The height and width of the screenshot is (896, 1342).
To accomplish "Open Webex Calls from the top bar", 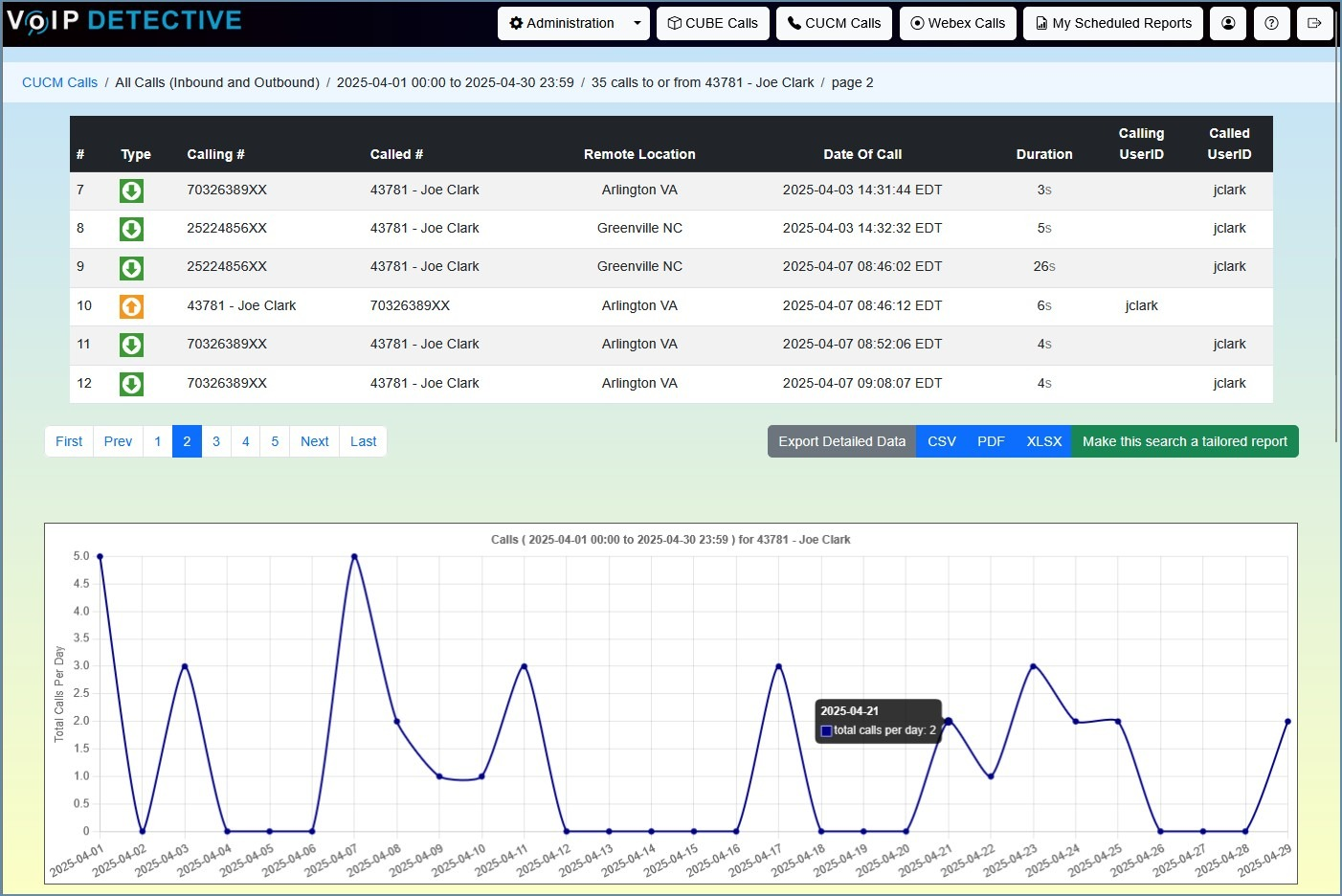I will click(957, 23).
